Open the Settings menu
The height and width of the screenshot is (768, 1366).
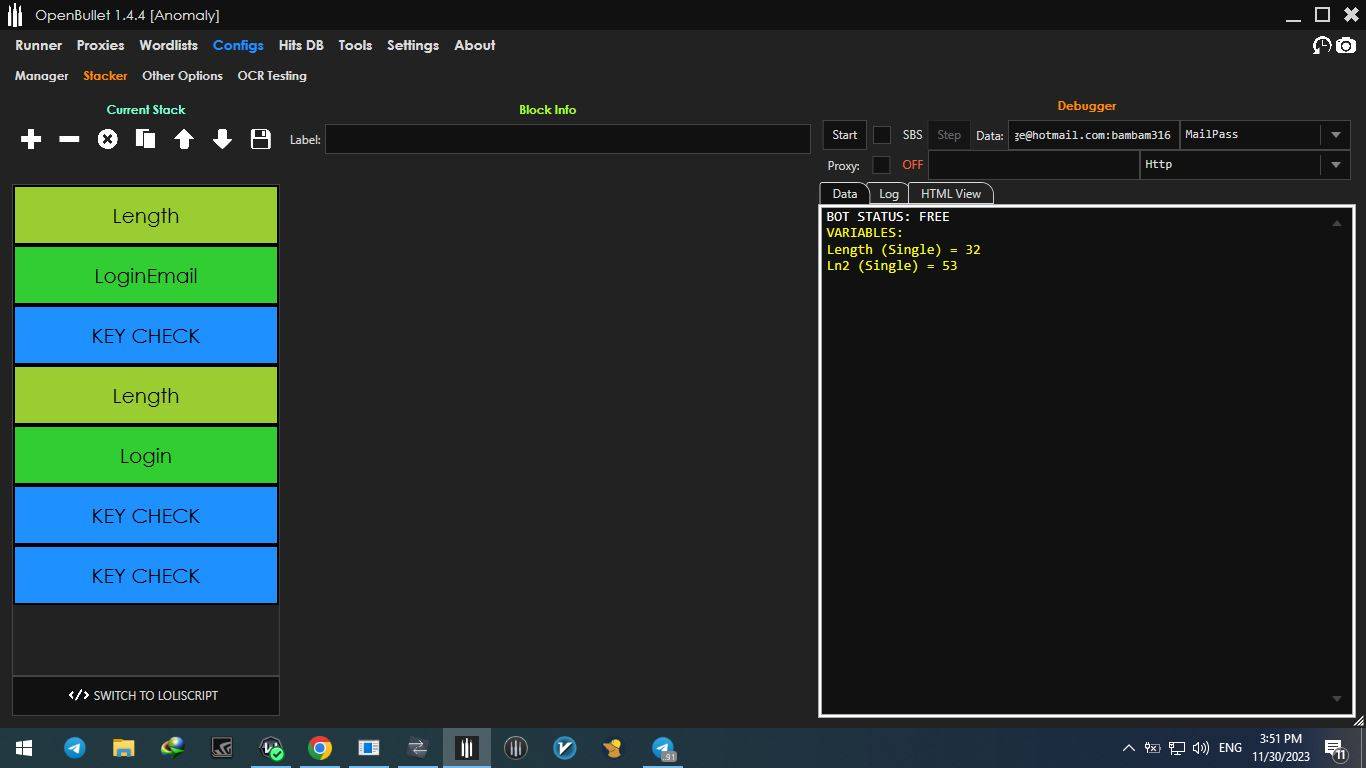pyautogui.click(x=412, y=45)
